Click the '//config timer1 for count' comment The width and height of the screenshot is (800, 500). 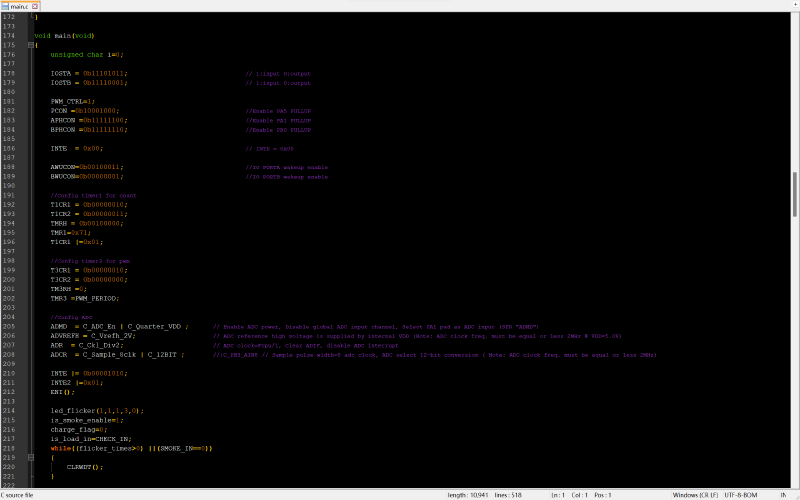coord(93,195)
